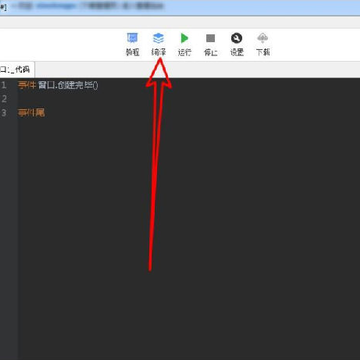The width and height of the screenshot is (360, 360).
Task: Click the 事件尾 line in the editor
Action: pyautogui.click(x=31, y=113)
